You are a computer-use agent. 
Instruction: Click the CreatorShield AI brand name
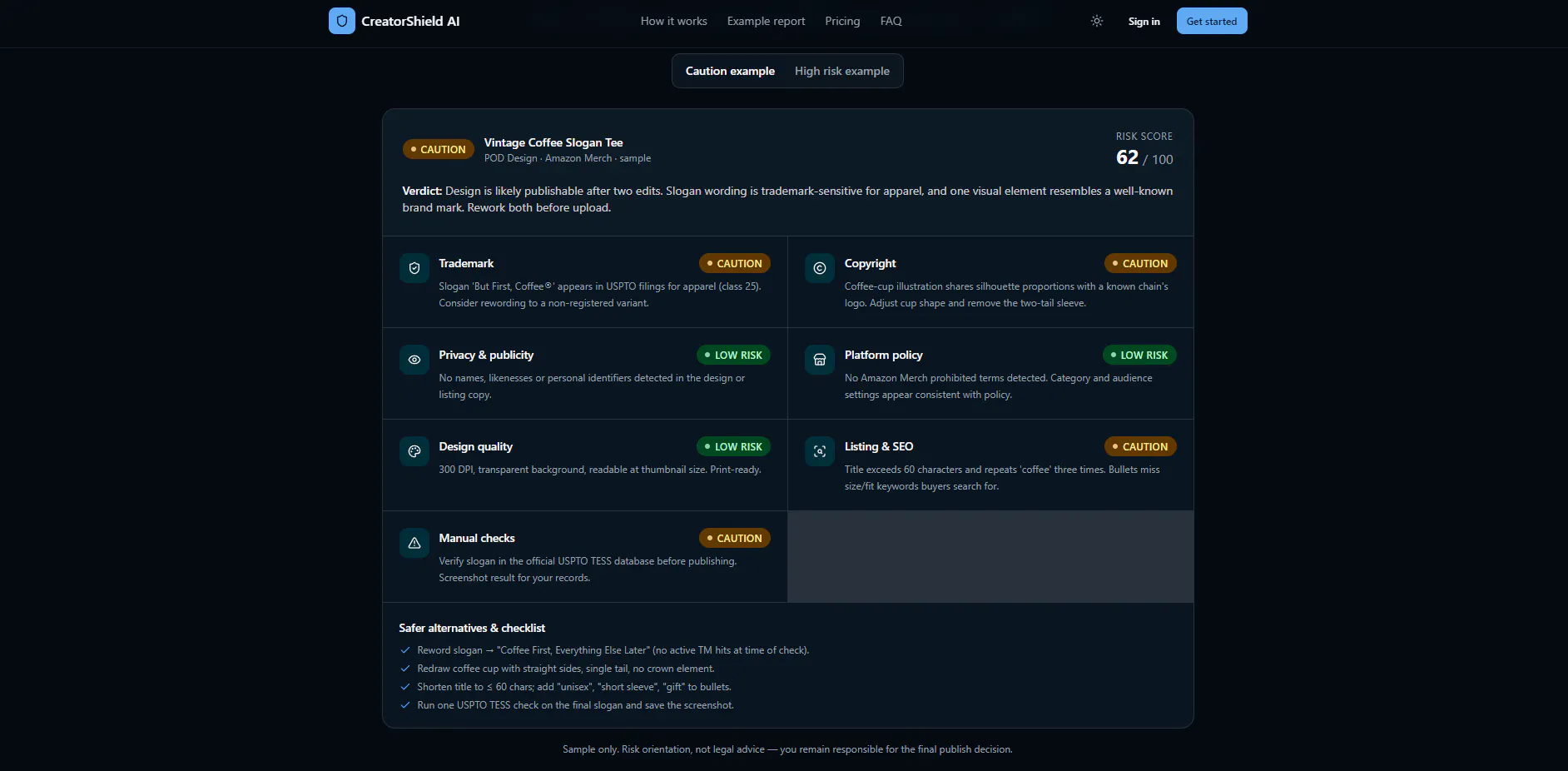point(410,21)
